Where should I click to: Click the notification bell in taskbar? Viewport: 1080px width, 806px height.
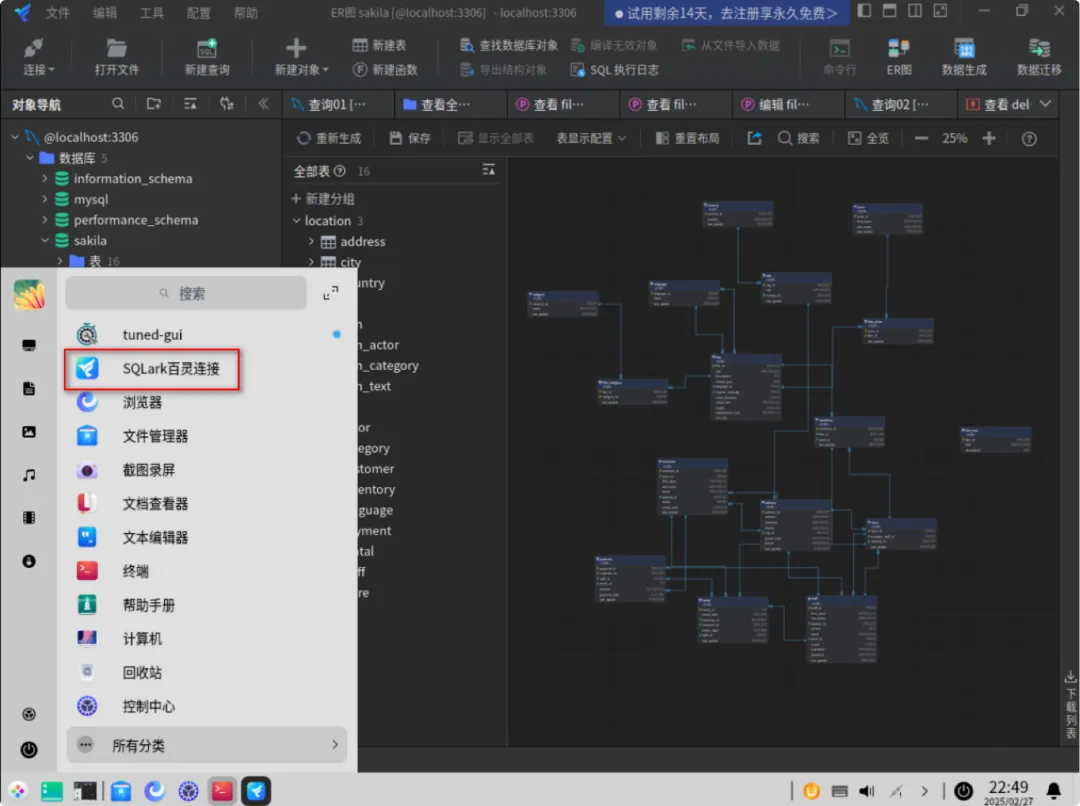(x=1054, y=791)
